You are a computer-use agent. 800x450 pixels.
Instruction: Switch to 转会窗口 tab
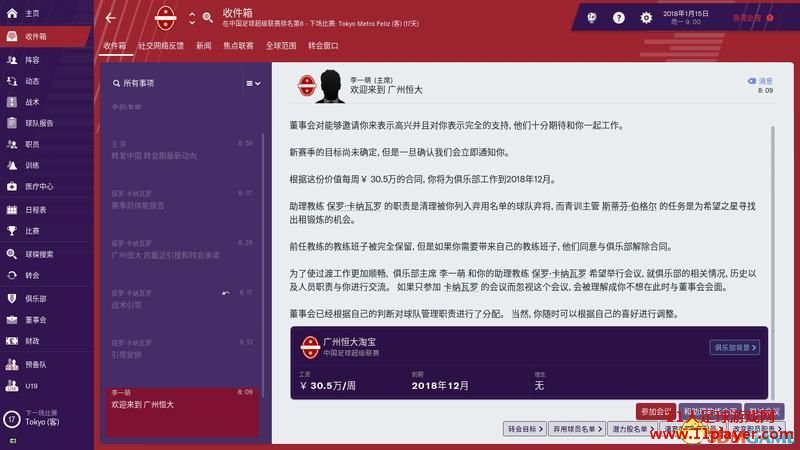(323, 45)
